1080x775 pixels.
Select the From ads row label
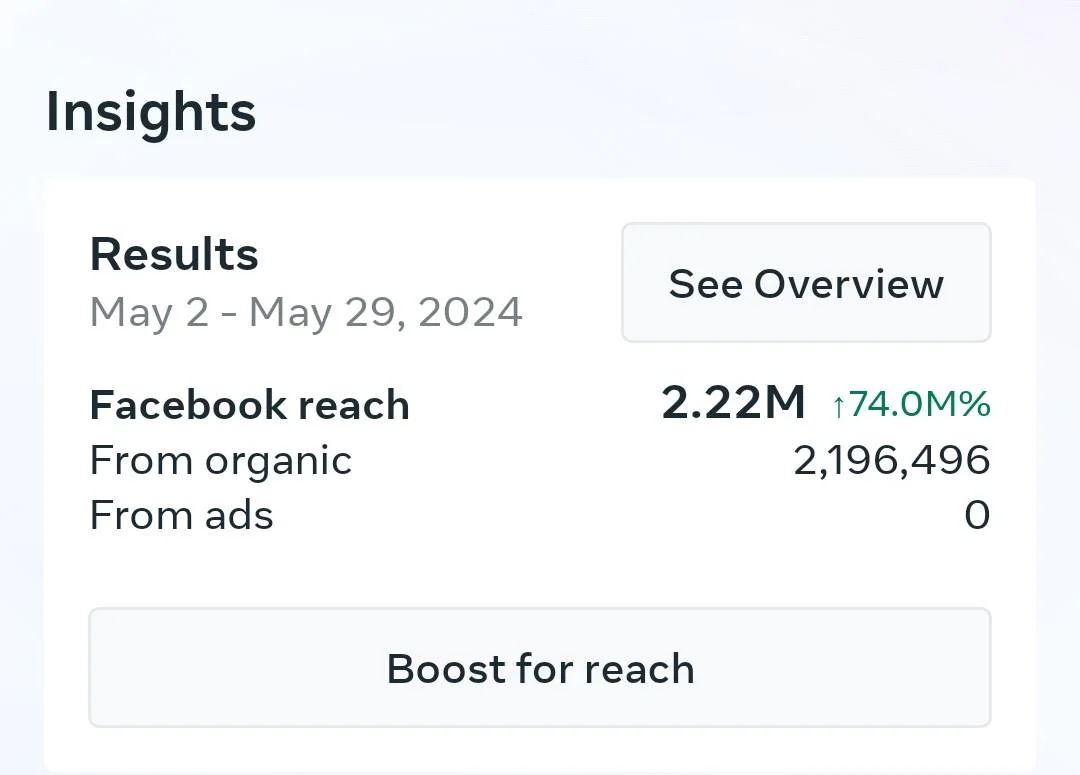(x=182, y=515)
